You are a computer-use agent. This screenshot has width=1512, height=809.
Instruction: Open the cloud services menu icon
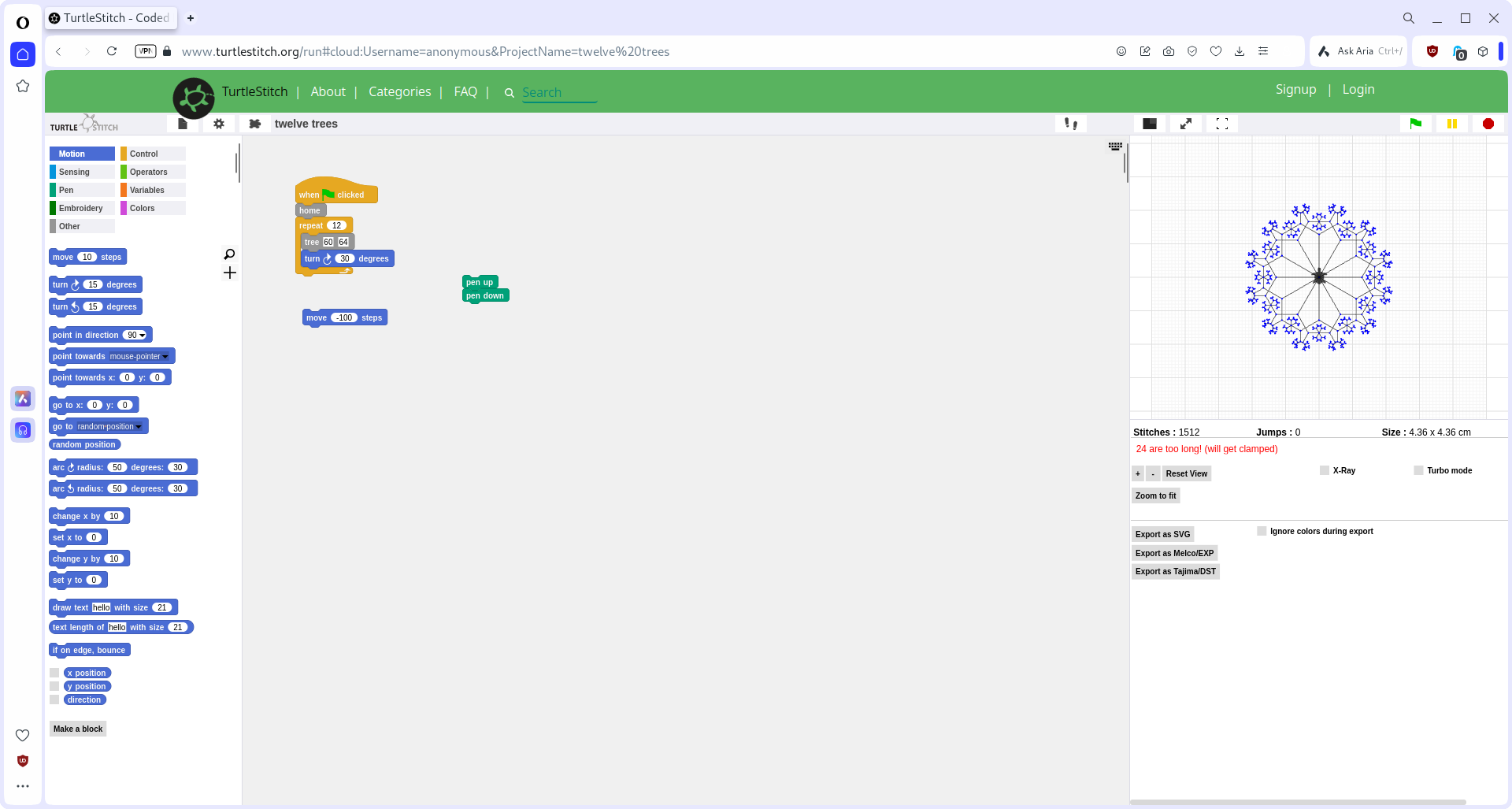coord(254,124)
